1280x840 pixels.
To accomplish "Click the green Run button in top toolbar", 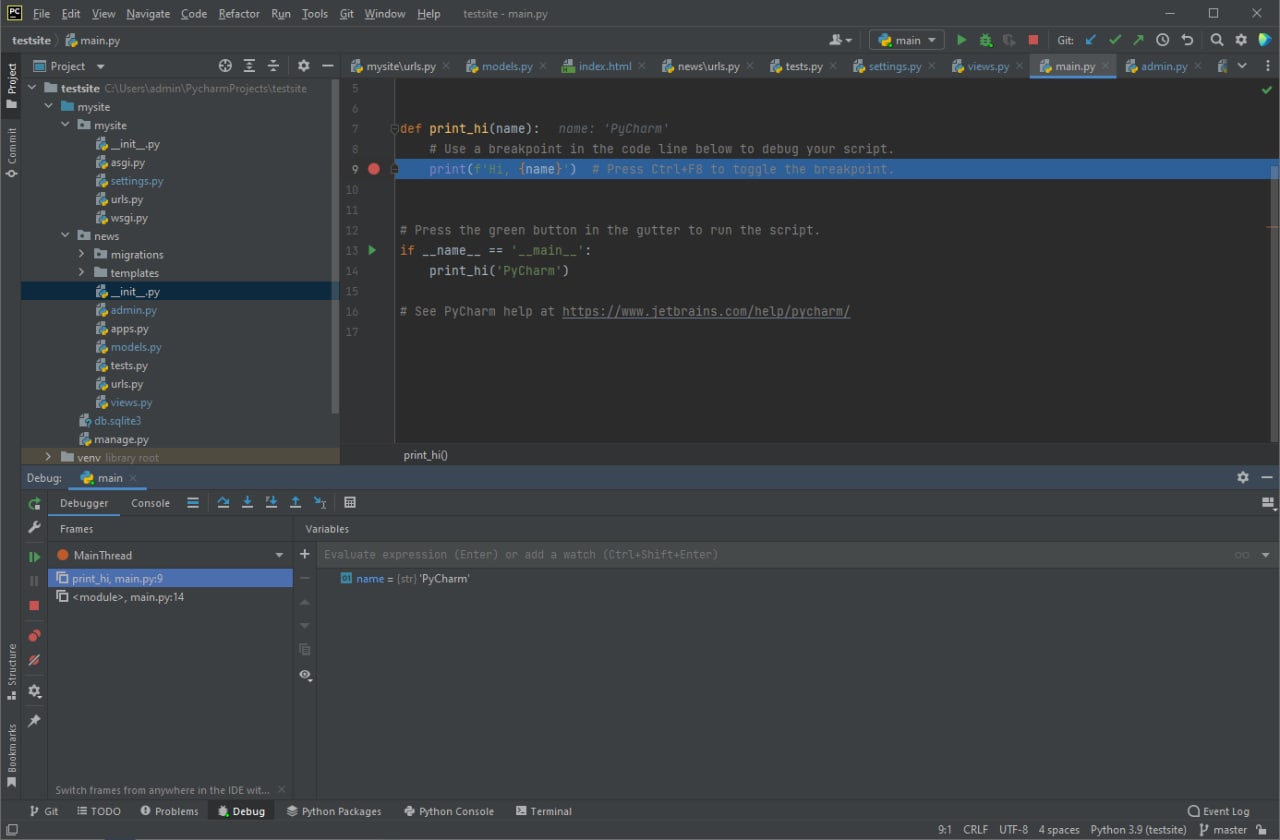I will 961,40.
